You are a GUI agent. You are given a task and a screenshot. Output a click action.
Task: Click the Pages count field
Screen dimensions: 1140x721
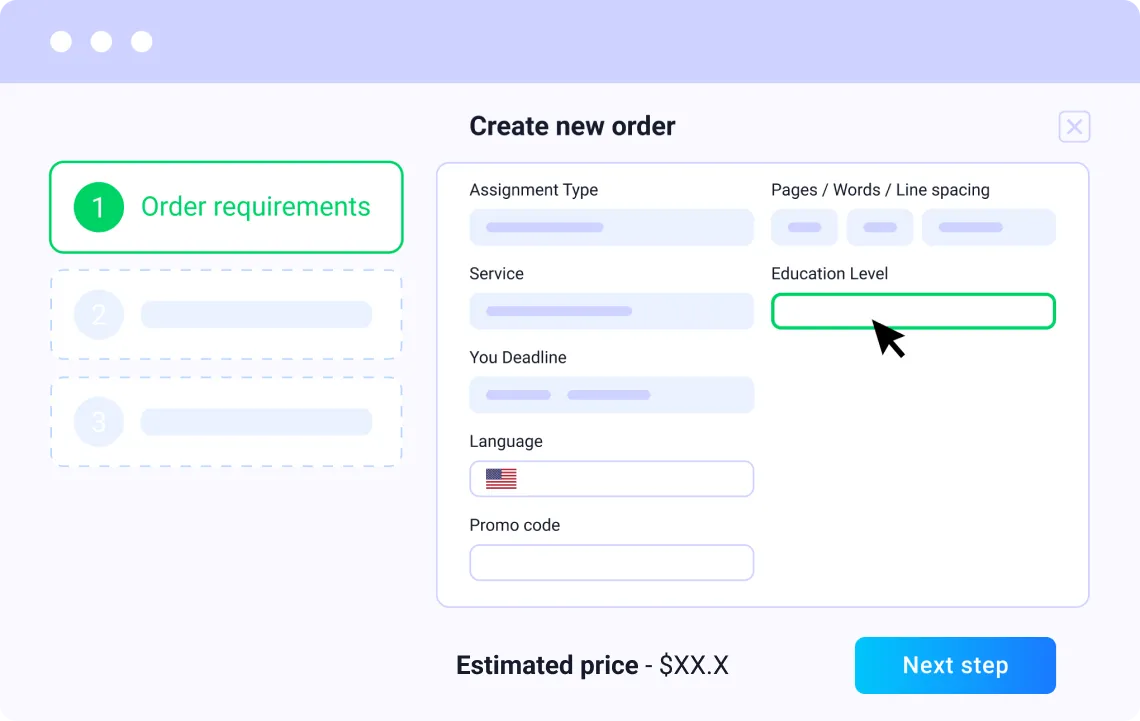pyautogui.click(x=804, y=227)
